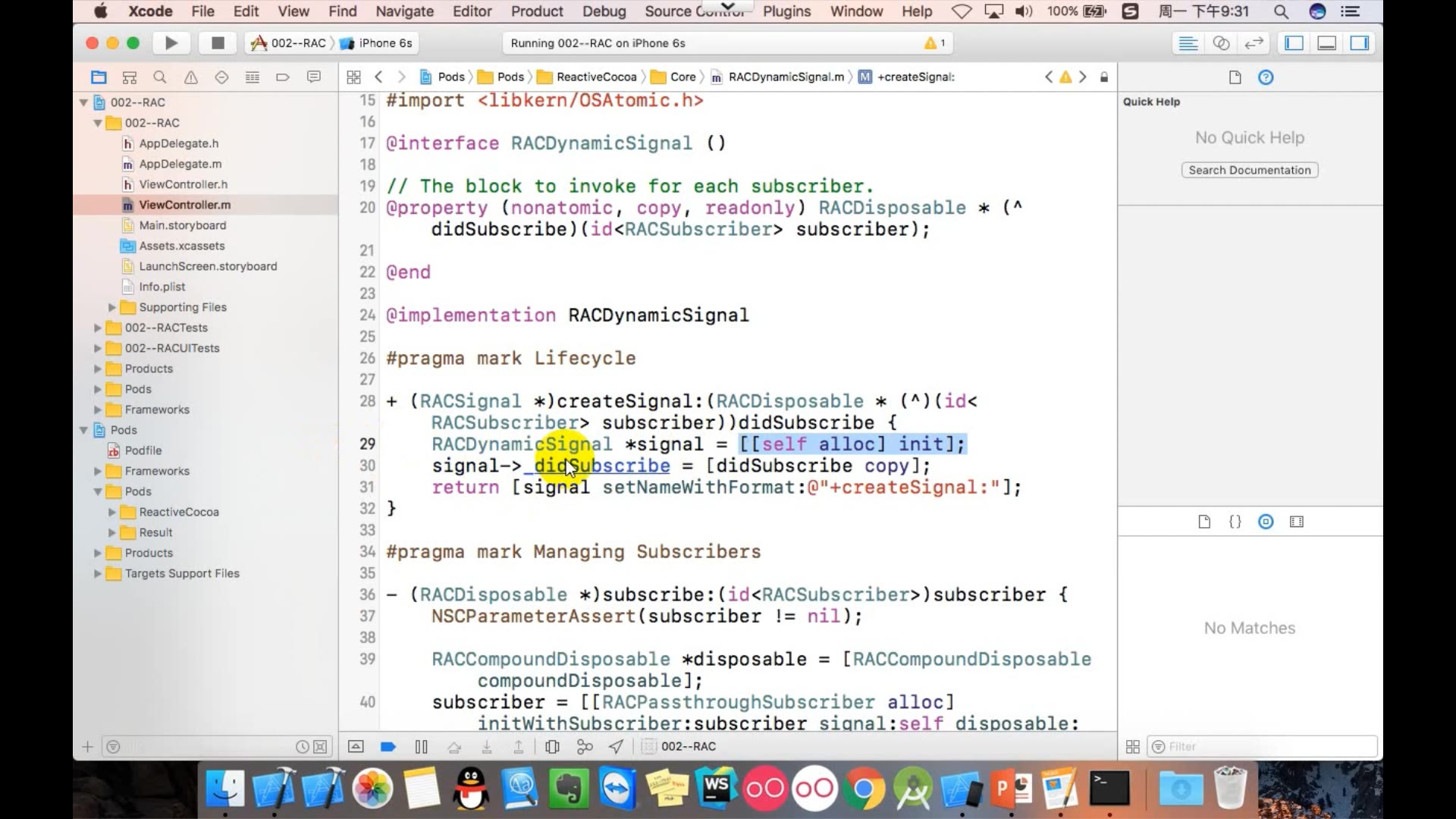
Task: Open the Editor menu
Action: coord(472,11)
